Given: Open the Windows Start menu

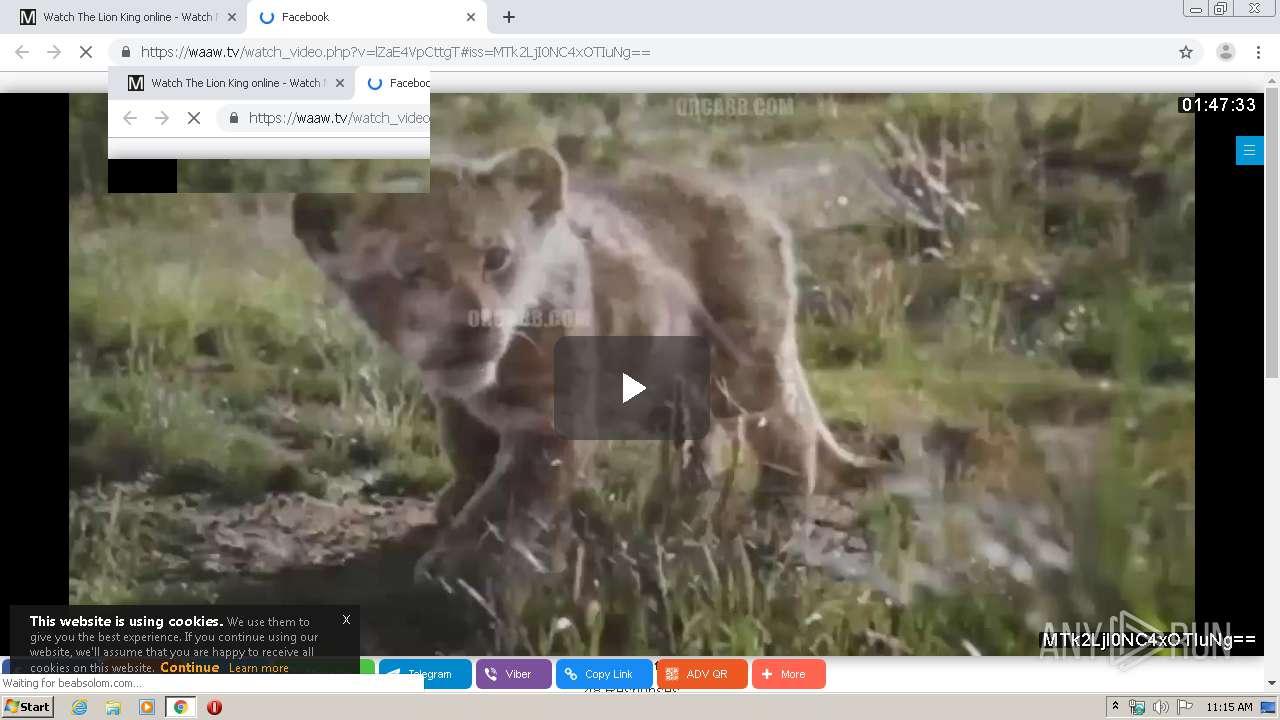Looking at the screenshot, I should [27, 706].
